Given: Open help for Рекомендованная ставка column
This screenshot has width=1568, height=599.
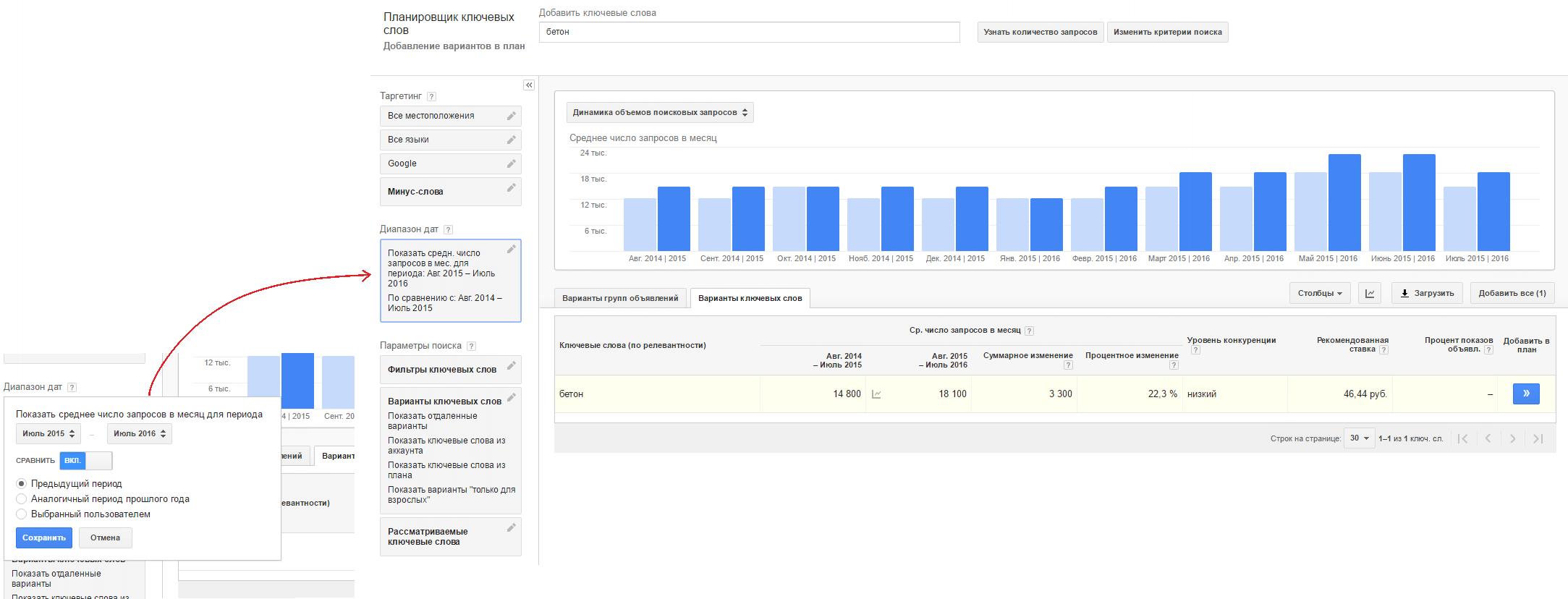Looking at the screenshot, I should click(x=1383, y=349).
